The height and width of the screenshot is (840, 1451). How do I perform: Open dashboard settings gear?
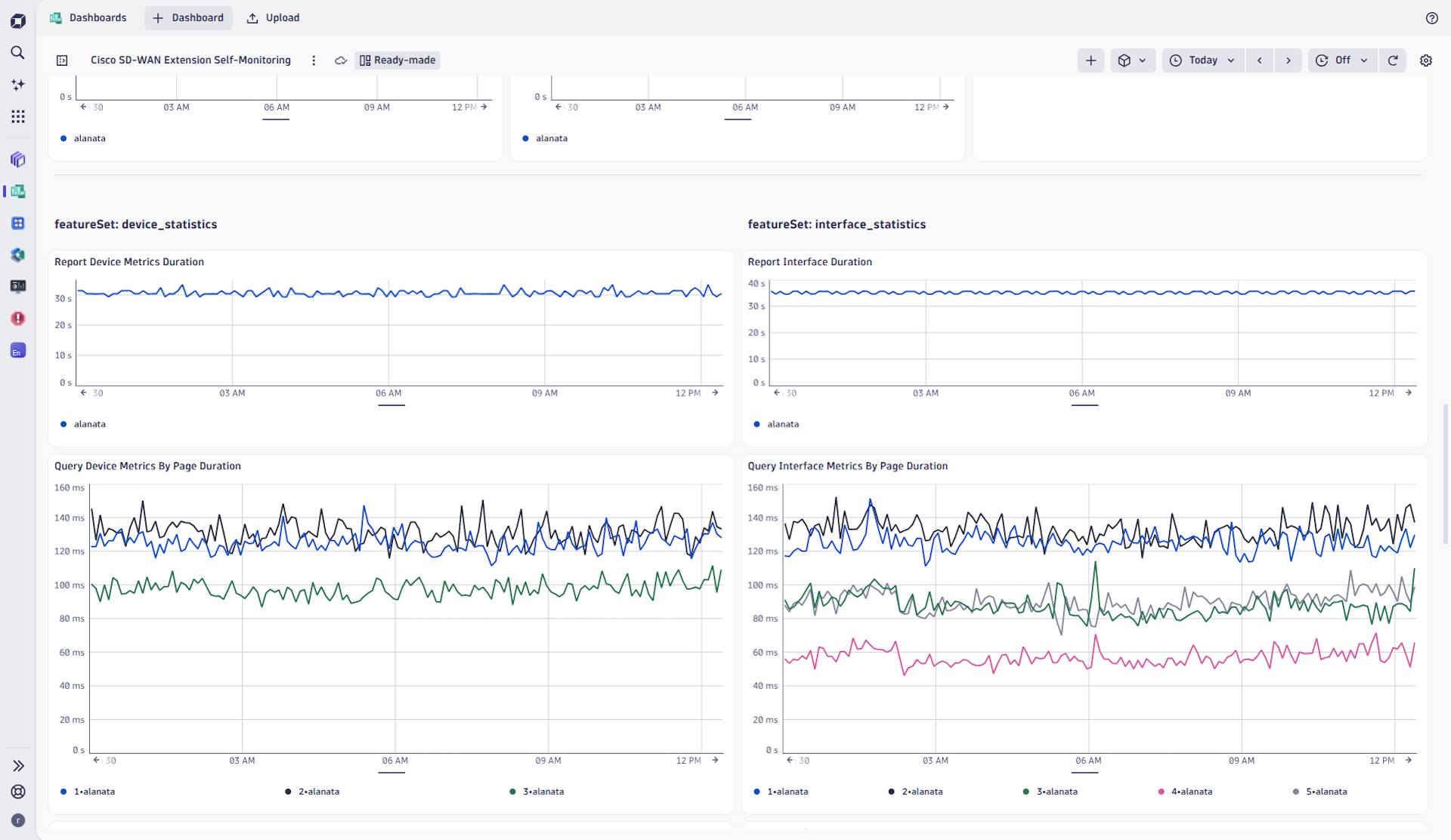pyautogui.click(x=1426, y=60)
